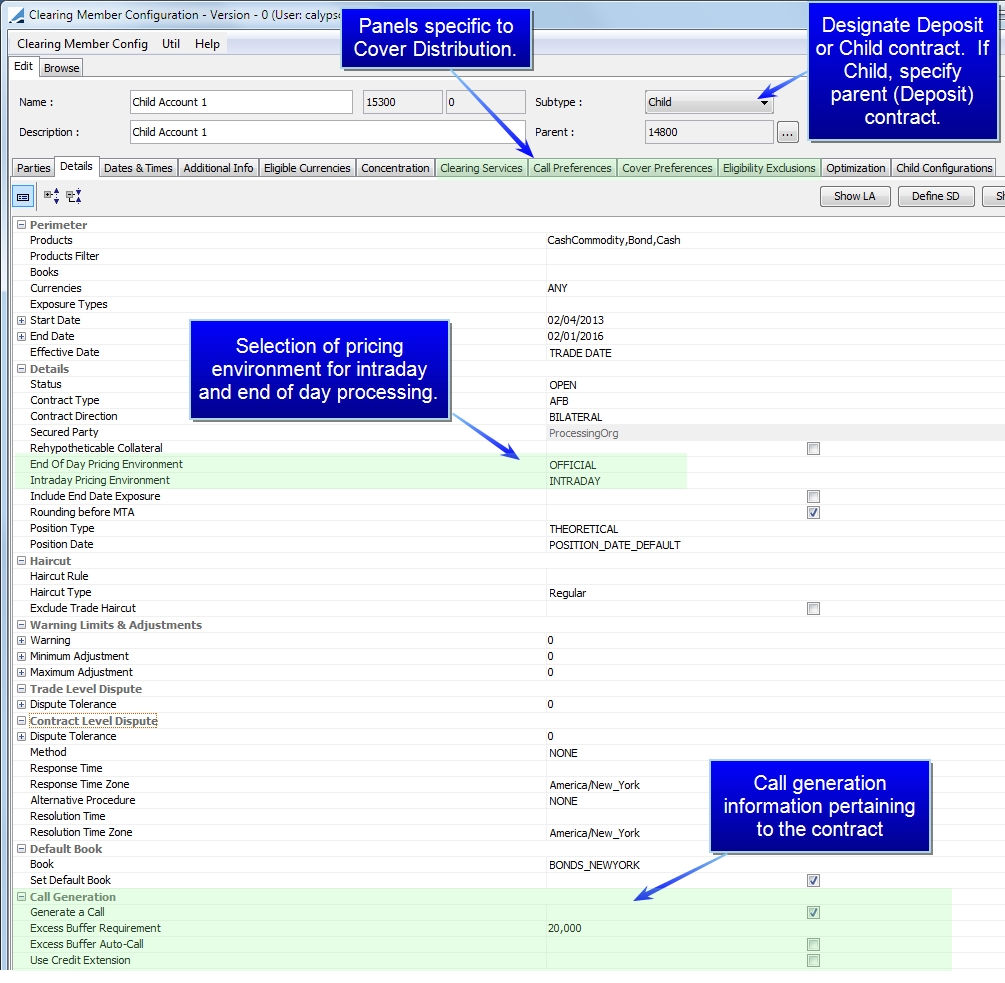Click the Show LA button
The height and width of the screenshot is (983, 1005).
click(x=855, y=196)
